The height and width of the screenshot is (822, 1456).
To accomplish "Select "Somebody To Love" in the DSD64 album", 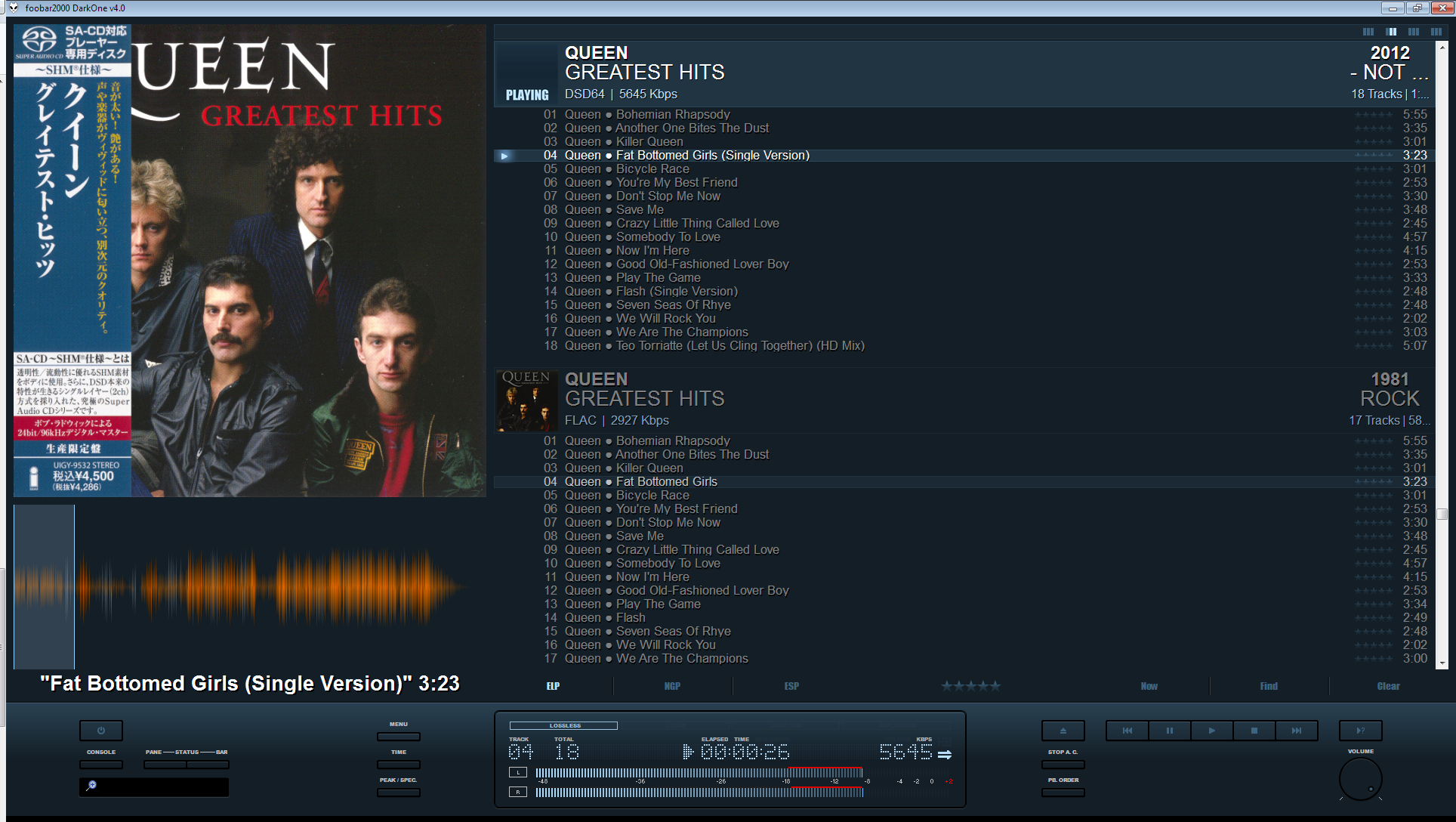I will [964, 237].
